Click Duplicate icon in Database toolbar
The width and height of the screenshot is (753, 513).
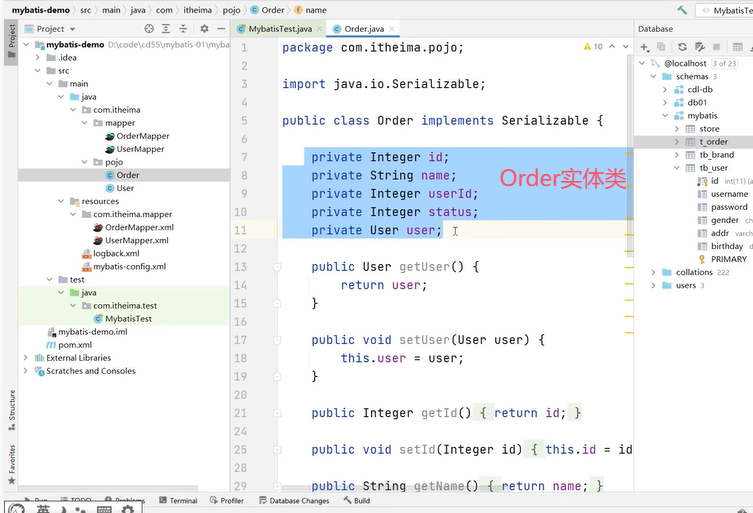point(661,47)
